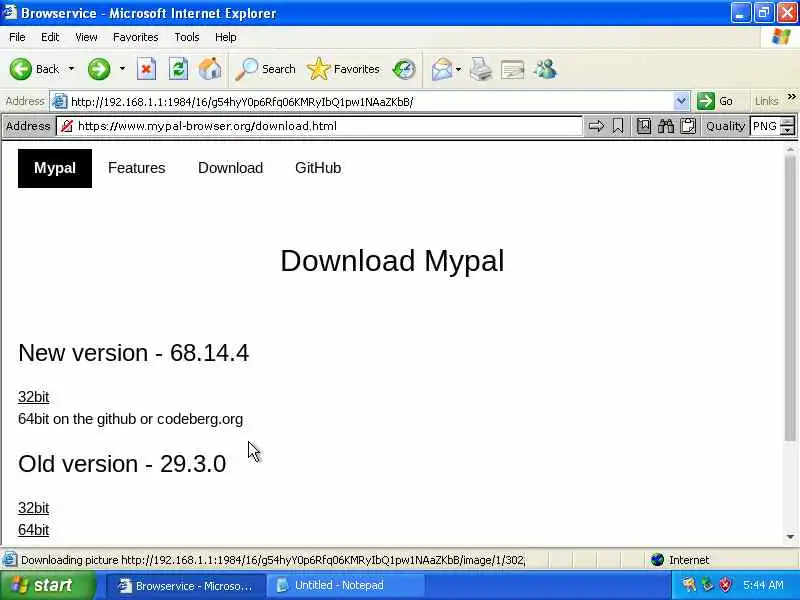Screen dimensions: 800x600
Task: Click the Browservice address field with mypal URL
Action: [x=327, y=126]
